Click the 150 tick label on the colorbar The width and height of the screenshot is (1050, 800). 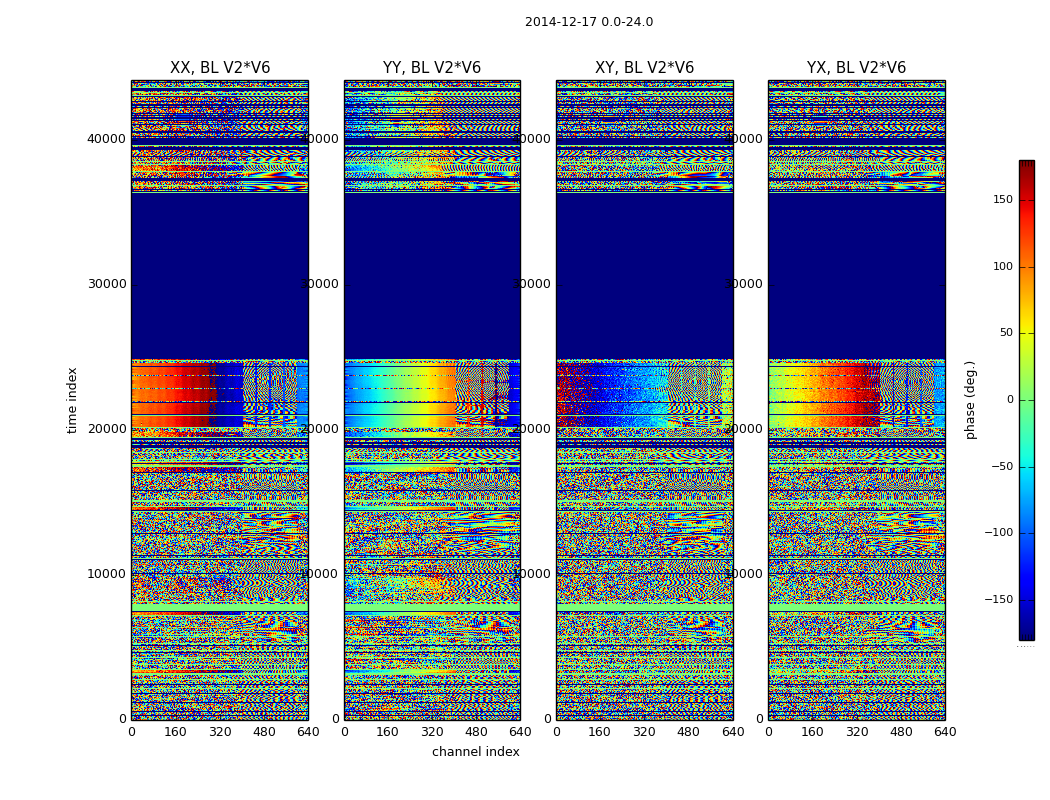1003,199
